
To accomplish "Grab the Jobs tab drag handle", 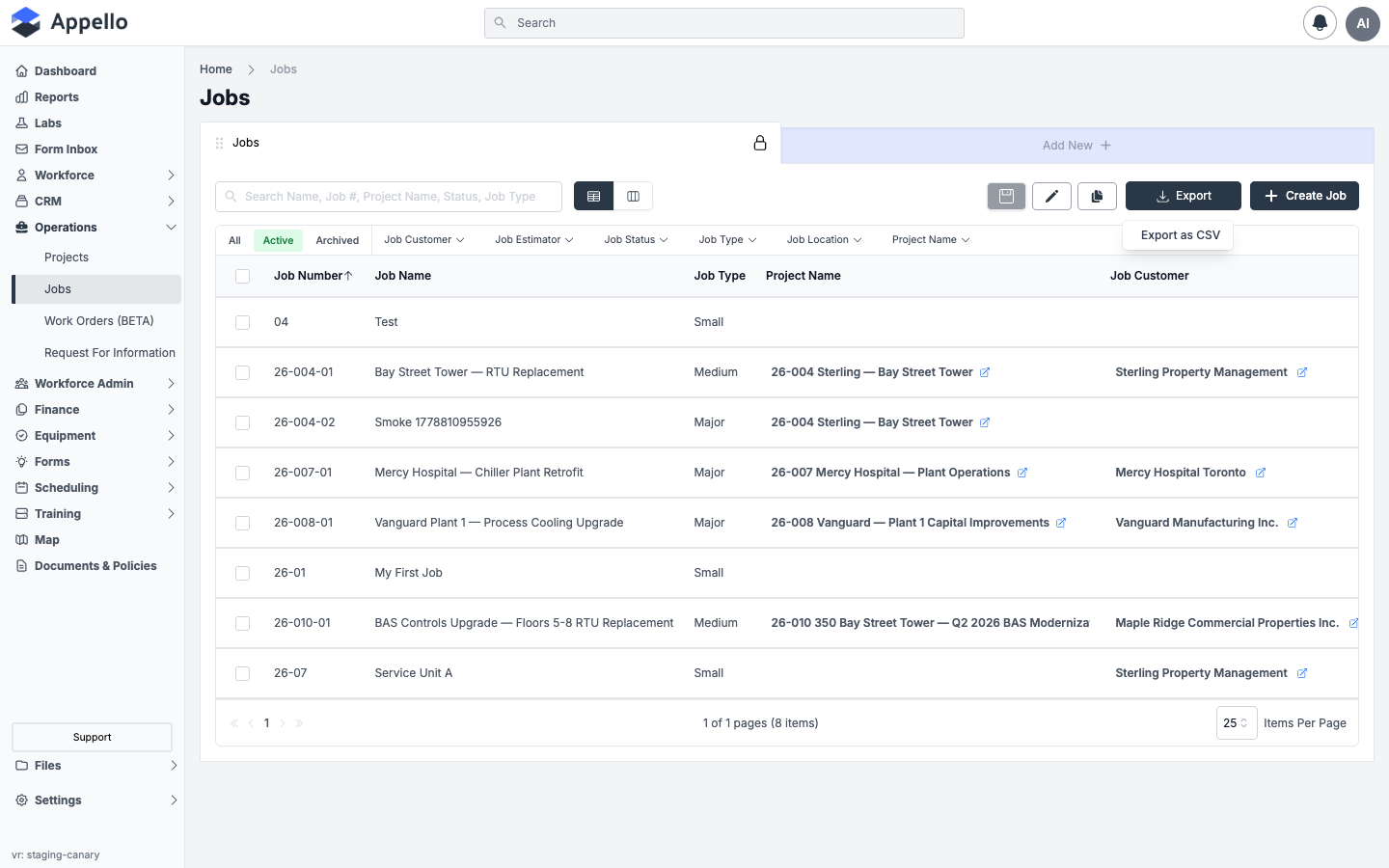I will pyautogui.click(x=220, y=143).
